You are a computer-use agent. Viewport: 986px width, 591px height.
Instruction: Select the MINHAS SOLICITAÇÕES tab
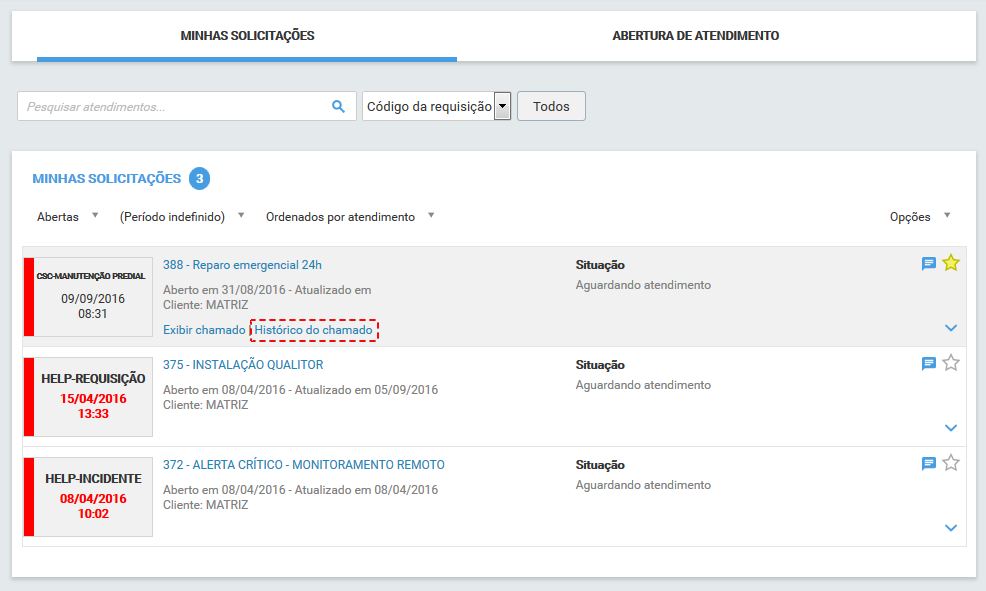[246, 34]
